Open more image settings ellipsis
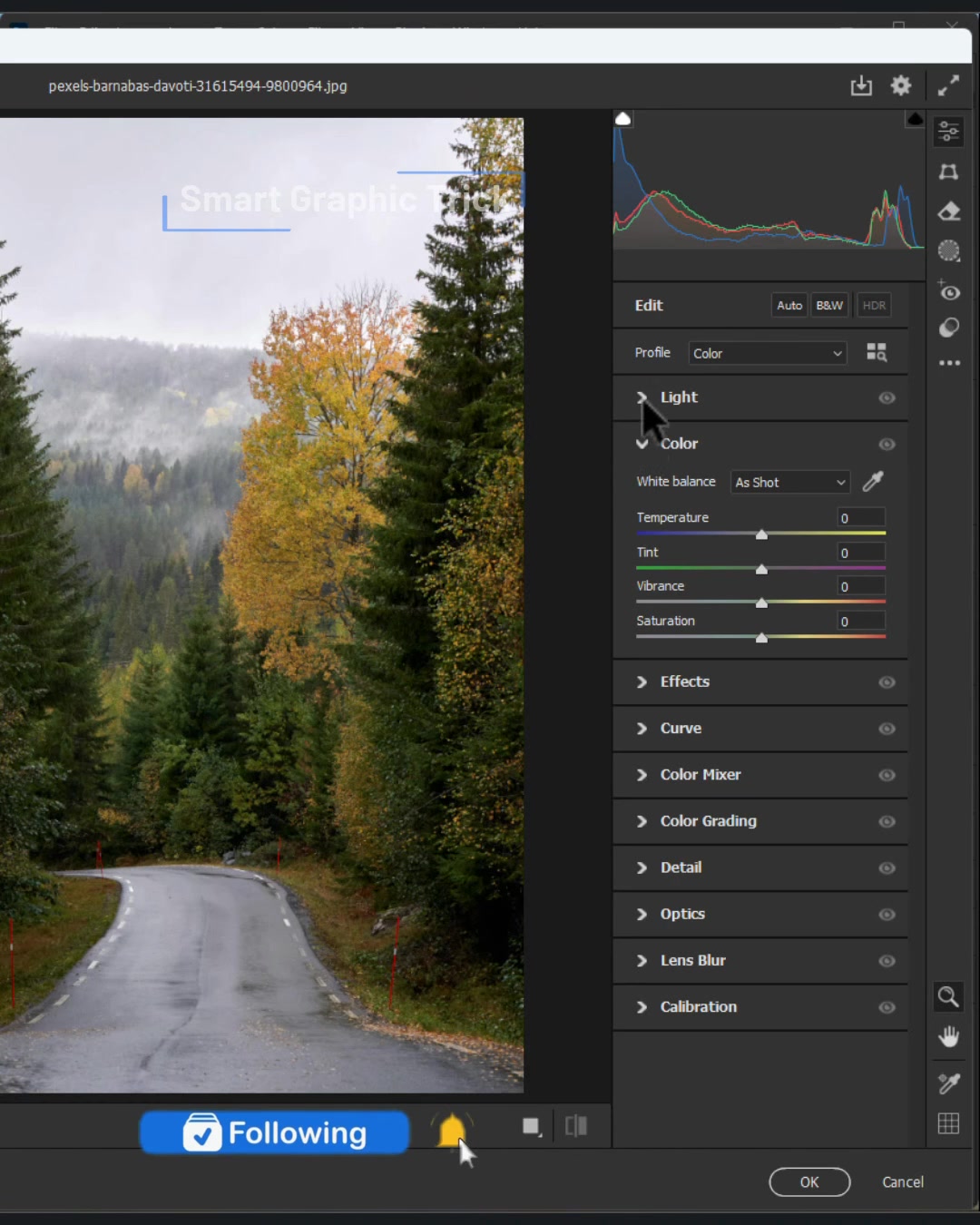The height and width of the screenshot is (1225, 980). pyautogui.click(x=949, y=363)
